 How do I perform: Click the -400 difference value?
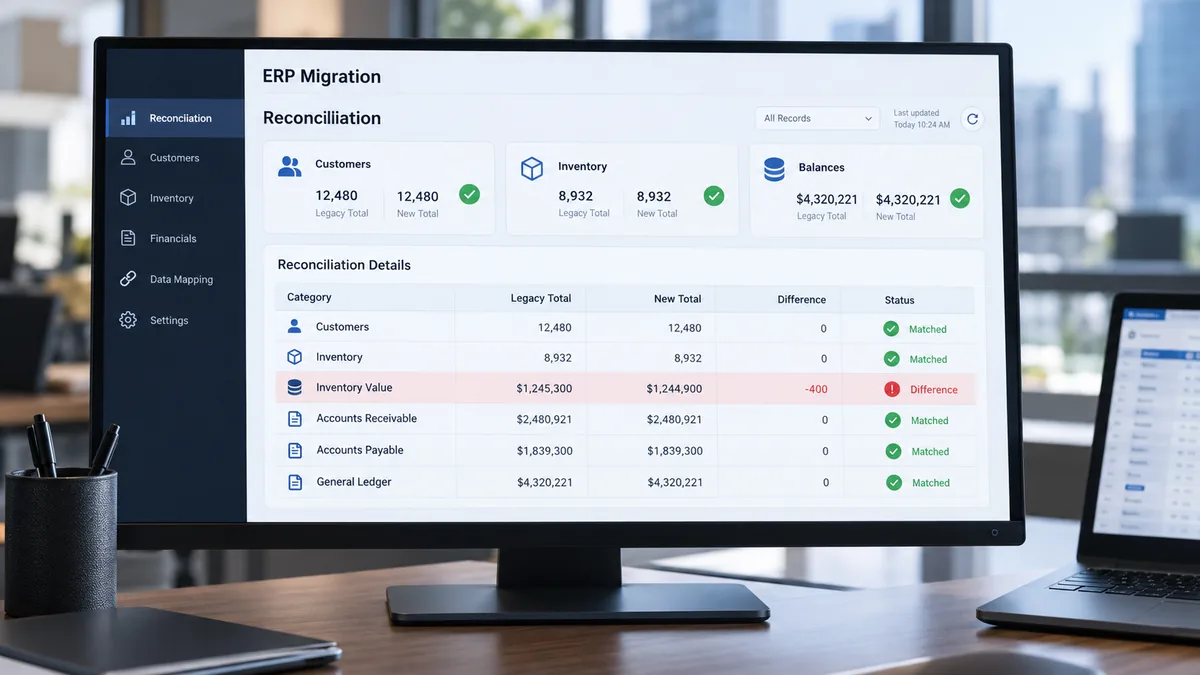click(816, 389)
